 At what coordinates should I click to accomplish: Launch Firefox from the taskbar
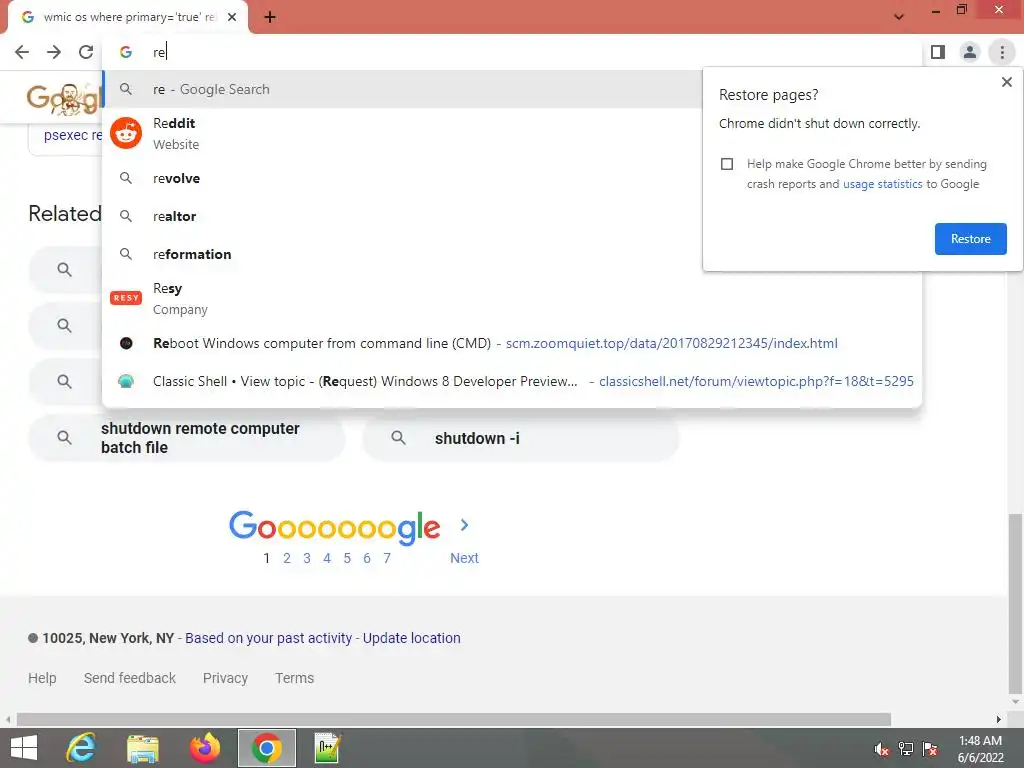click(x=204, y=748)
